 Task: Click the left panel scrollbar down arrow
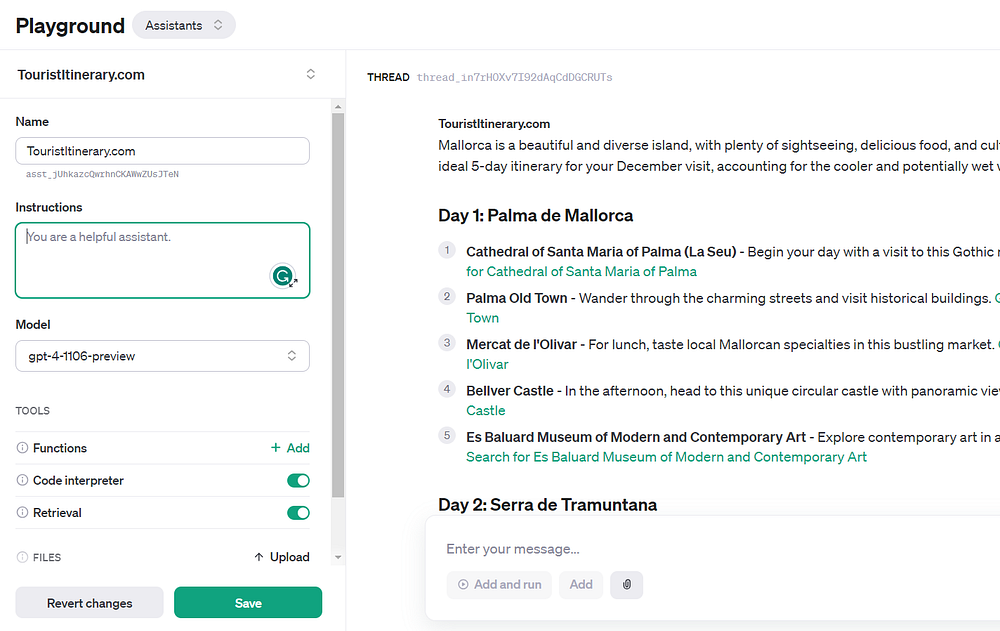pos(338,557)
